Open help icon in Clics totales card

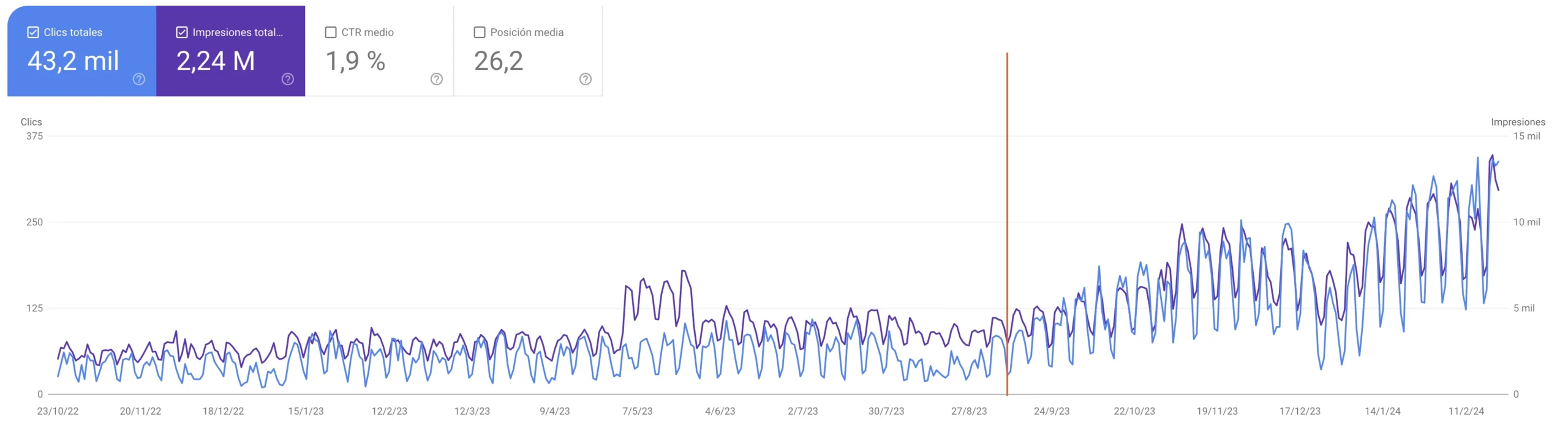139,79
